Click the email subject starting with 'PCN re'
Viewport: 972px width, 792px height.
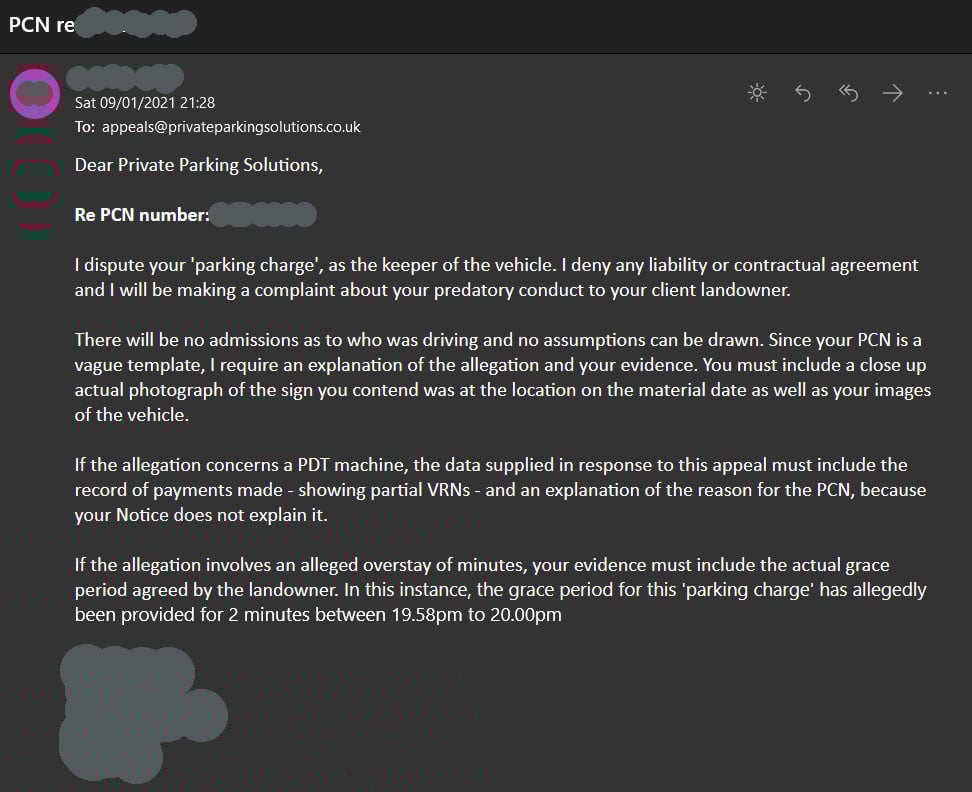click(x=100, y=25)
